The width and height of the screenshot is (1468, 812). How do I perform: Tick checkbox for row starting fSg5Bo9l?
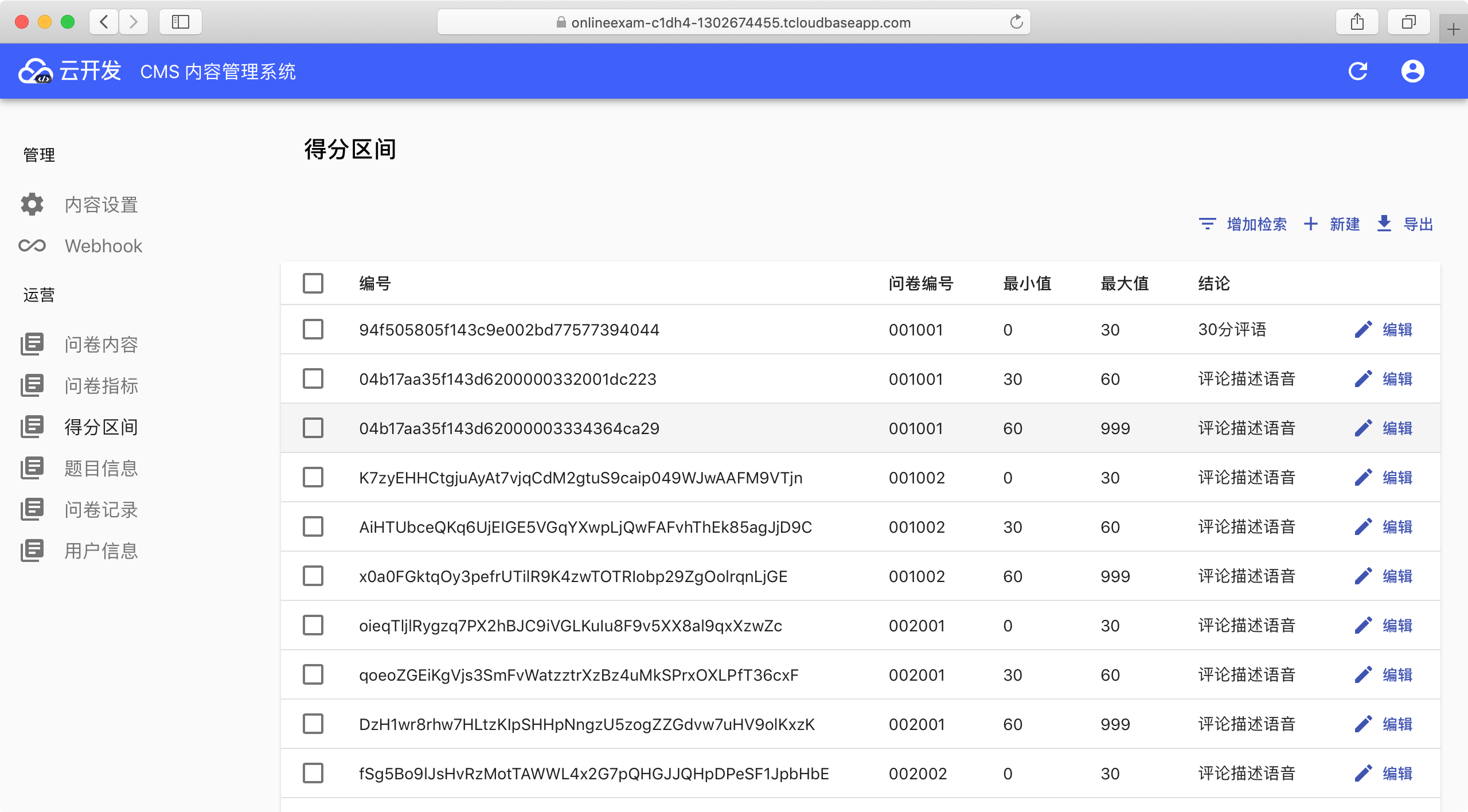[x=313, y=773]
